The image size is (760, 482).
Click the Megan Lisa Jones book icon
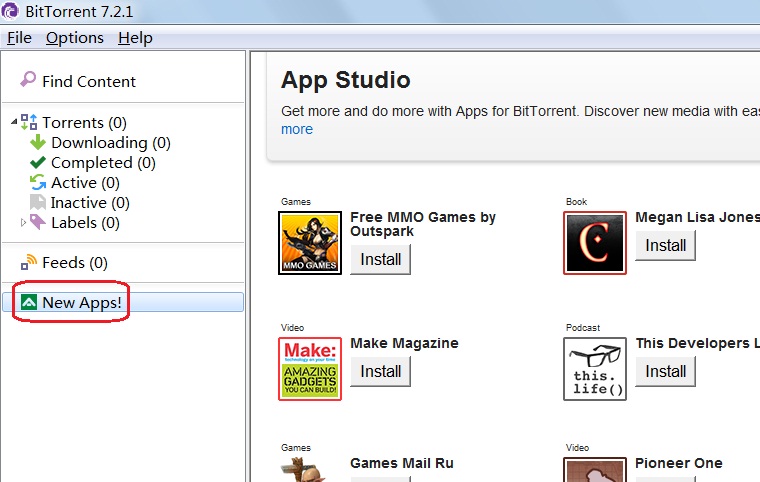click(x=595, y=242)
